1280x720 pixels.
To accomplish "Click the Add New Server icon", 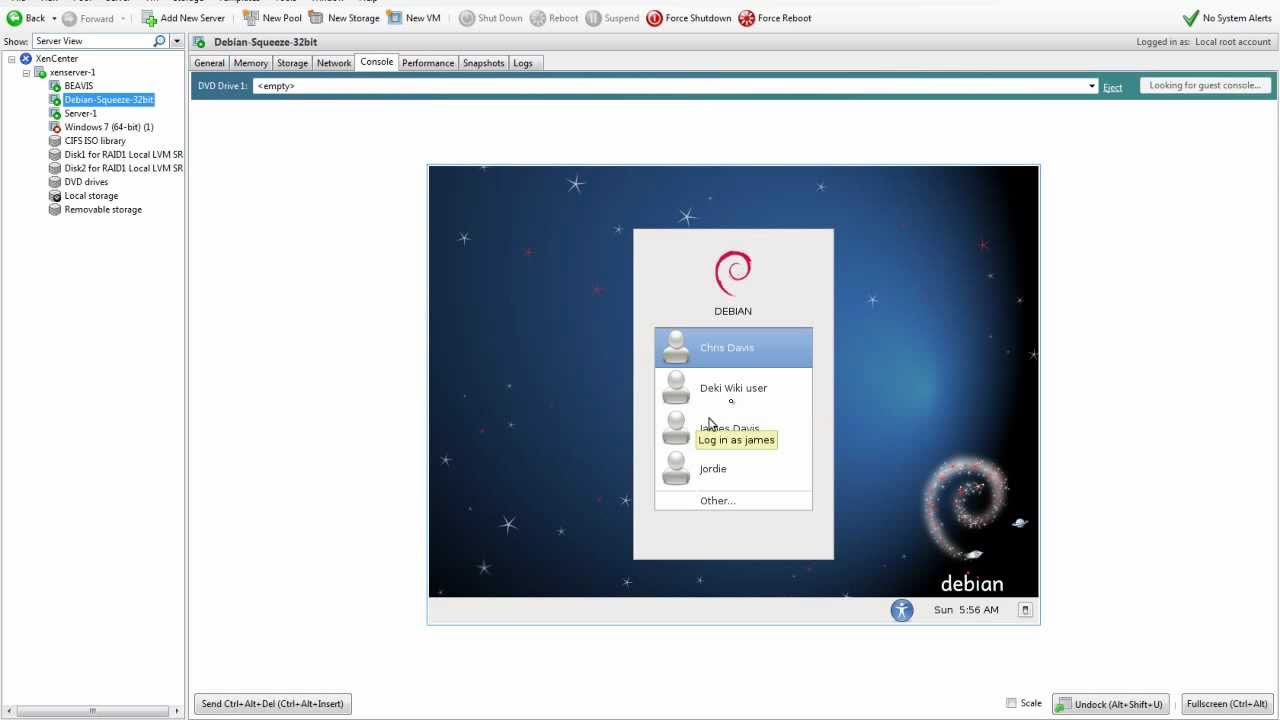I will point(149,18).
